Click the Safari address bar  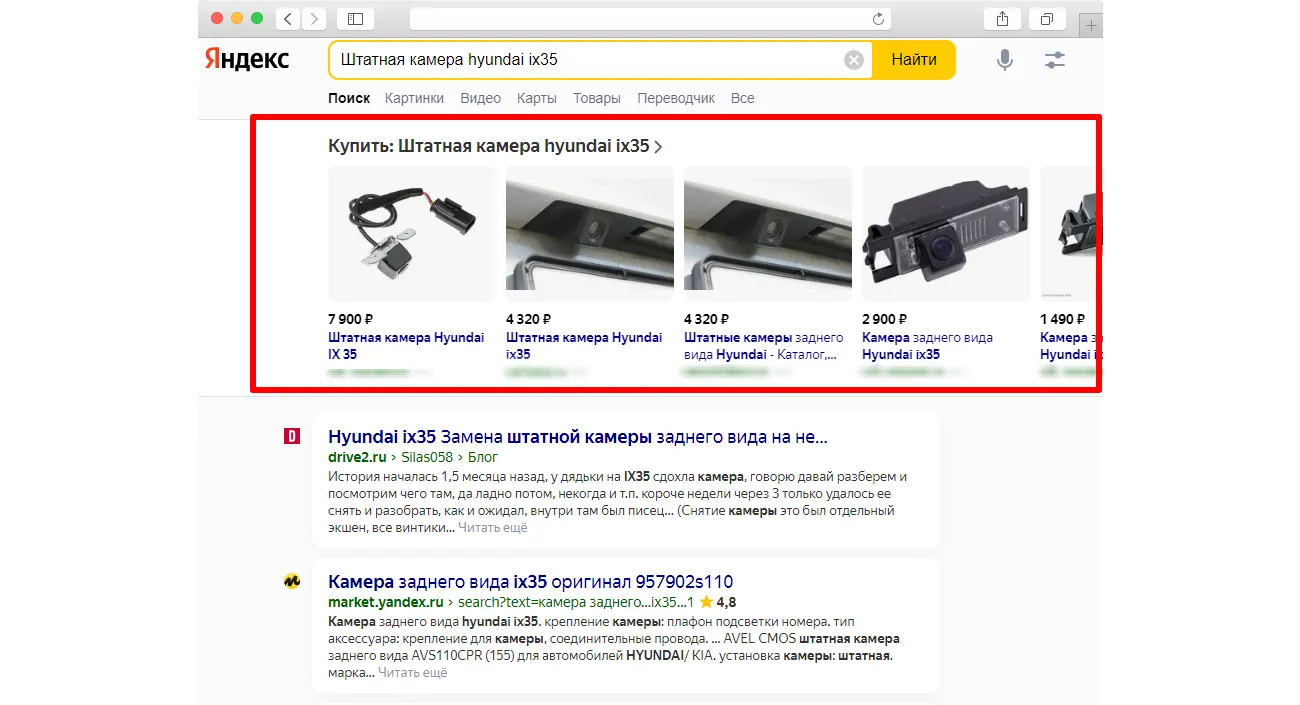[650, 19]
